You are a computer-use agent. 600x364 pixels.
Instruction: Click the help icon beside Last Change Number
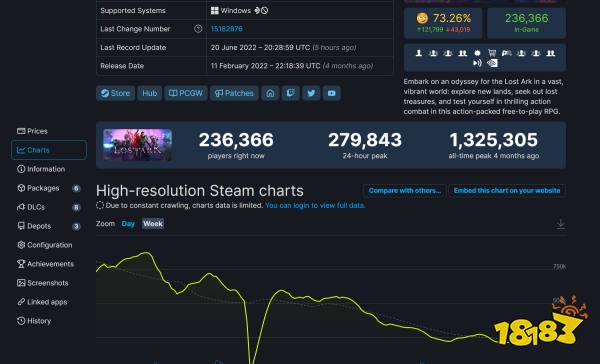coord(198,29)
